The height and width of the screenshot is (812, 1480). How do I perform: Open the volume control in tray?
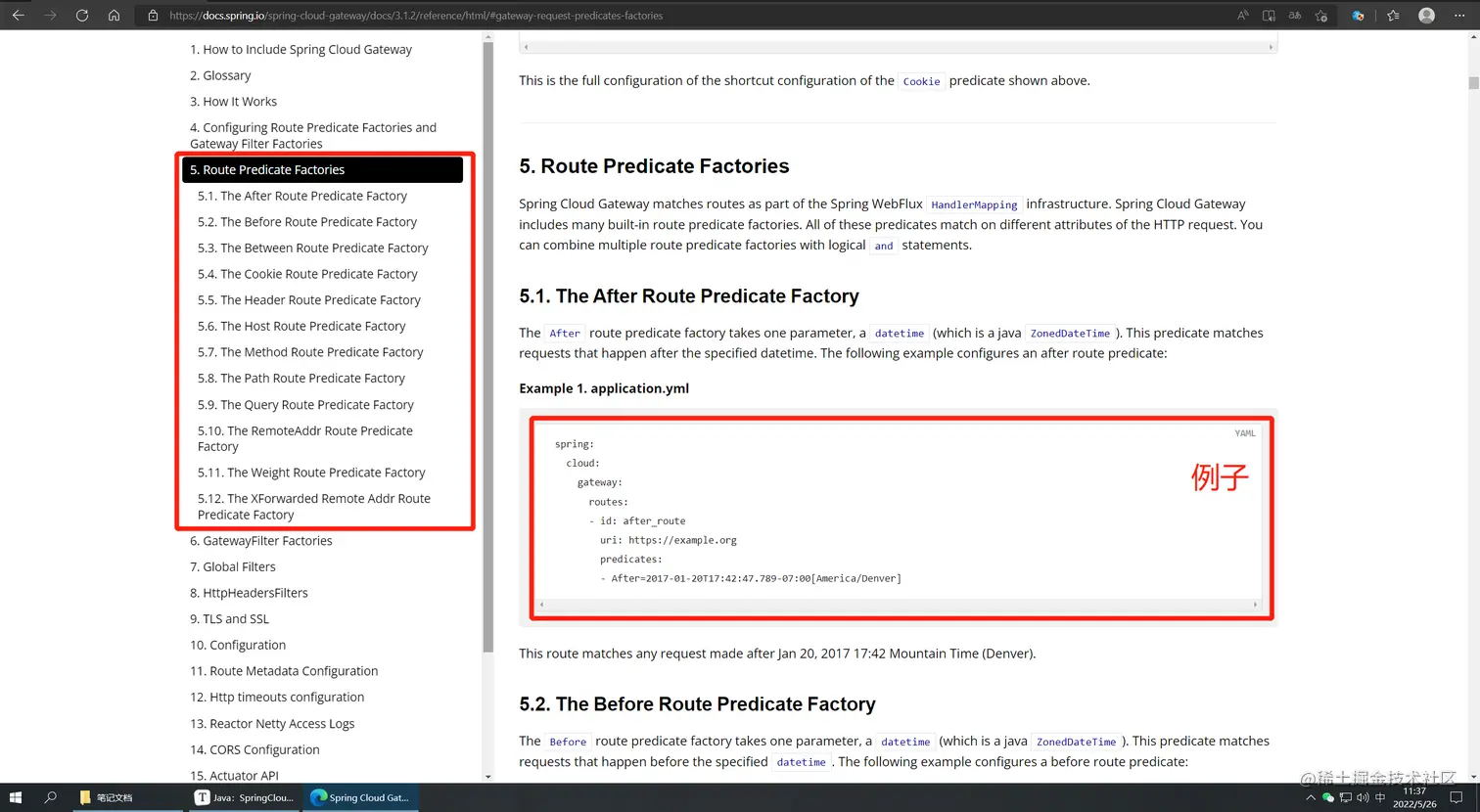(x=1363, y=797)
